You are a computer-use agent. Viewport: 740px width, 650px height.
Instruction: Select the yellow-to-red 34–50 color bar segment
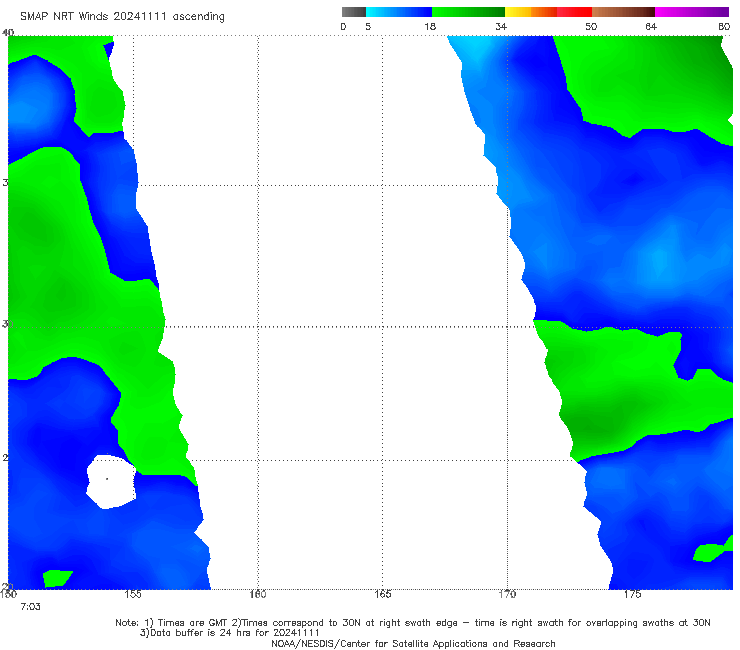coord(548,12)
